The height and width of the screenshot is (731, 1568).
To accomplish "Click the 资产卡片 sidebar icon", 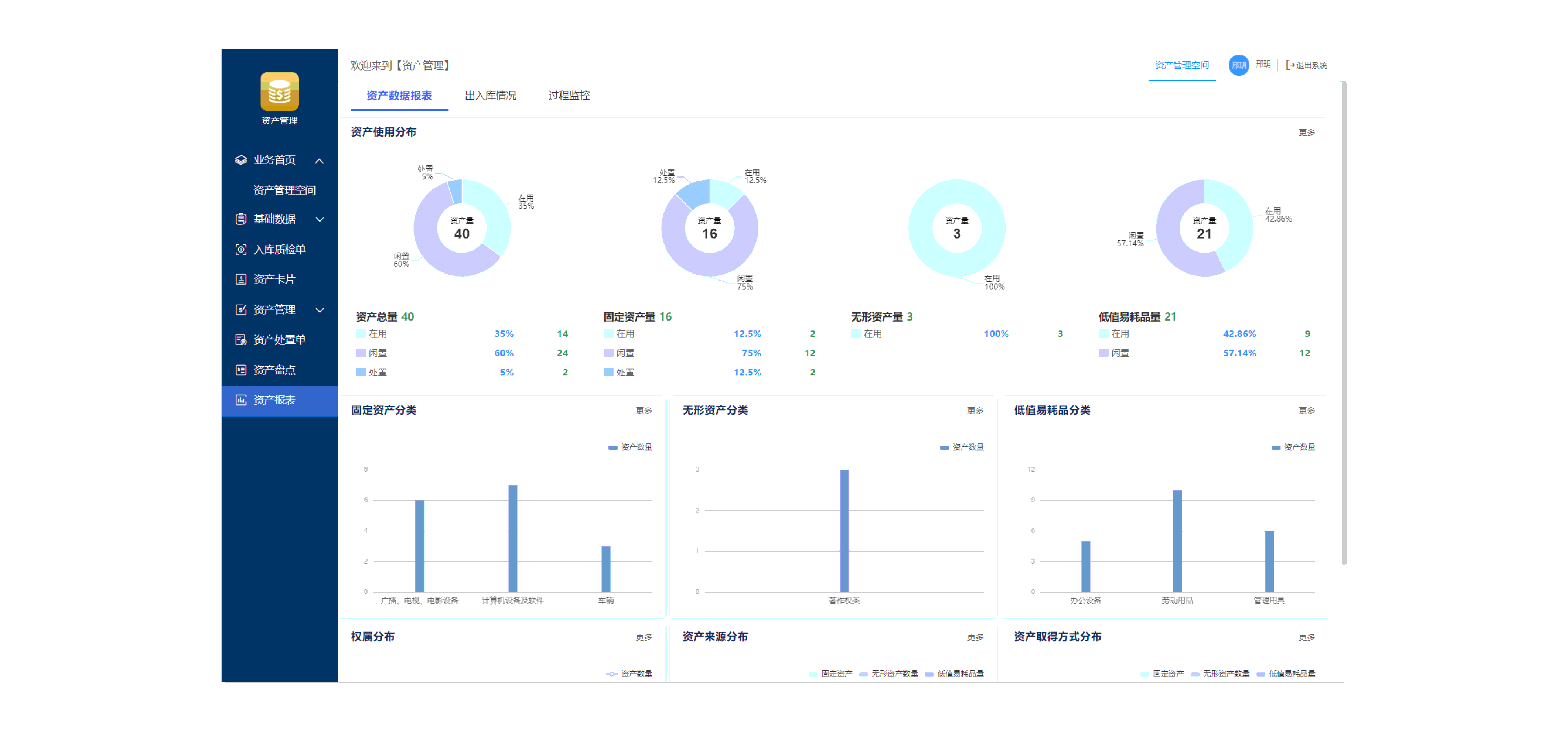I will (x=241, y=279).
